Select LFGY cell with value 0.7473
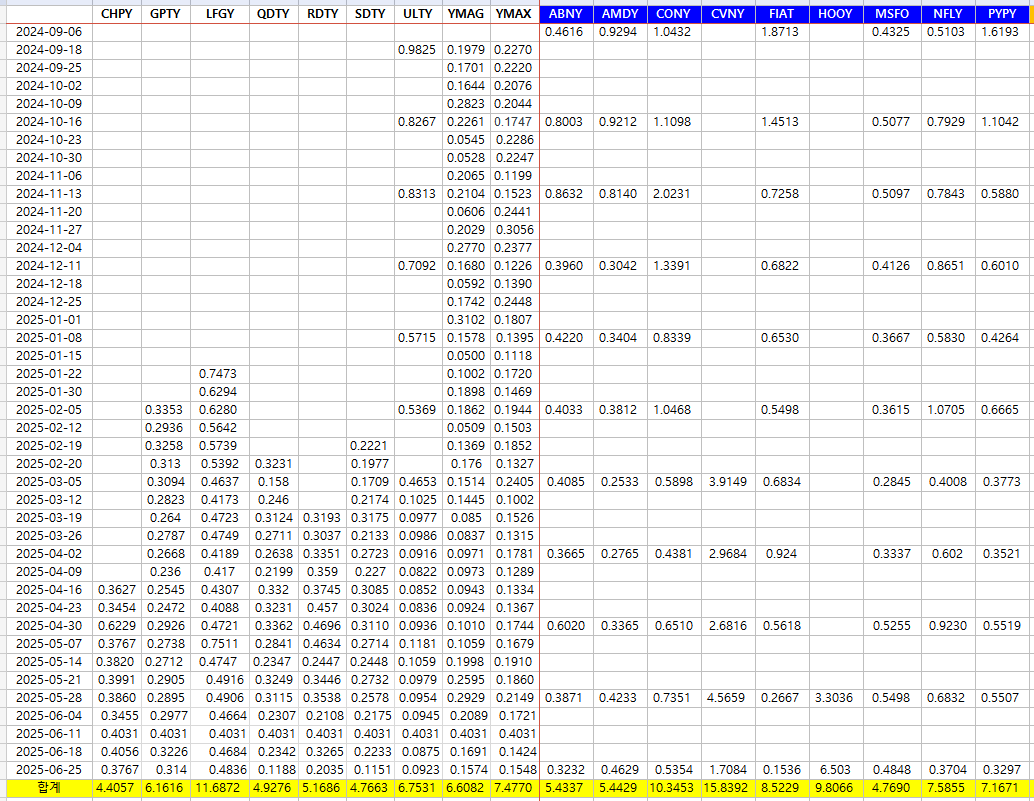The image size is (1034, 801). point(220,374)
